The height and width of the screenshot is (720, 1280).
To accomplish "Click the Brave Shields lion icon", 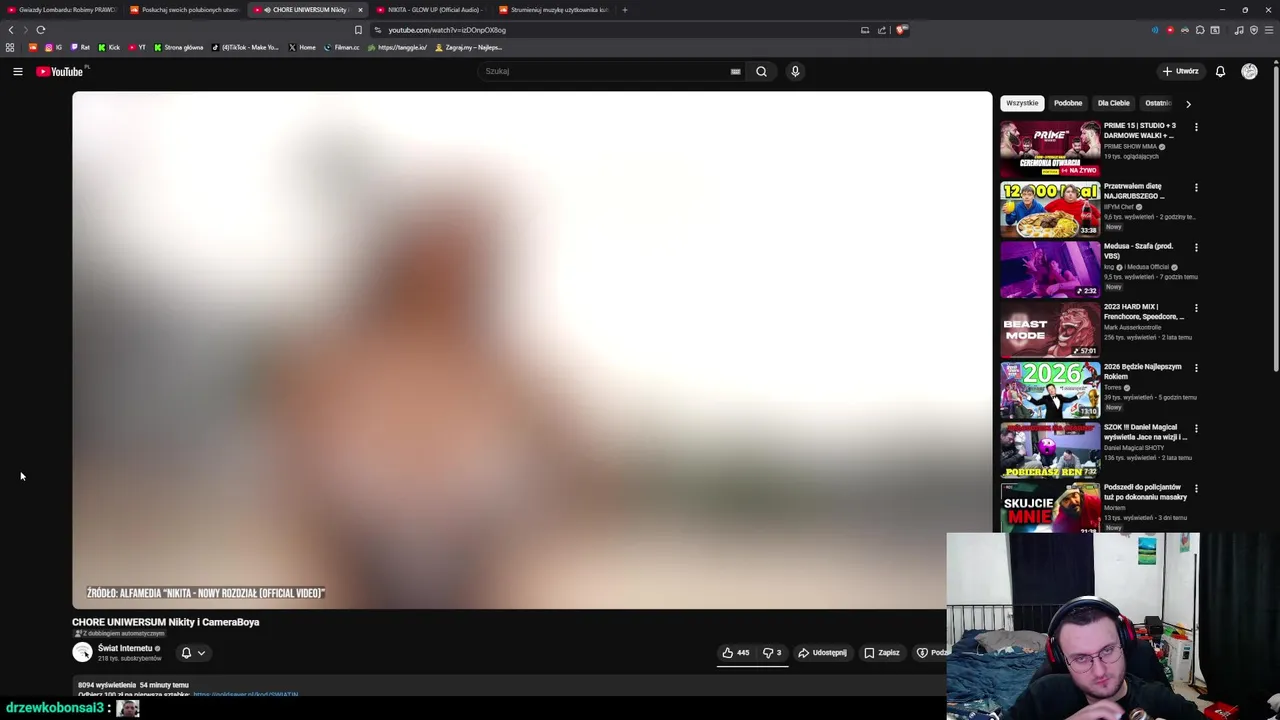I will (x=901, y=30).
